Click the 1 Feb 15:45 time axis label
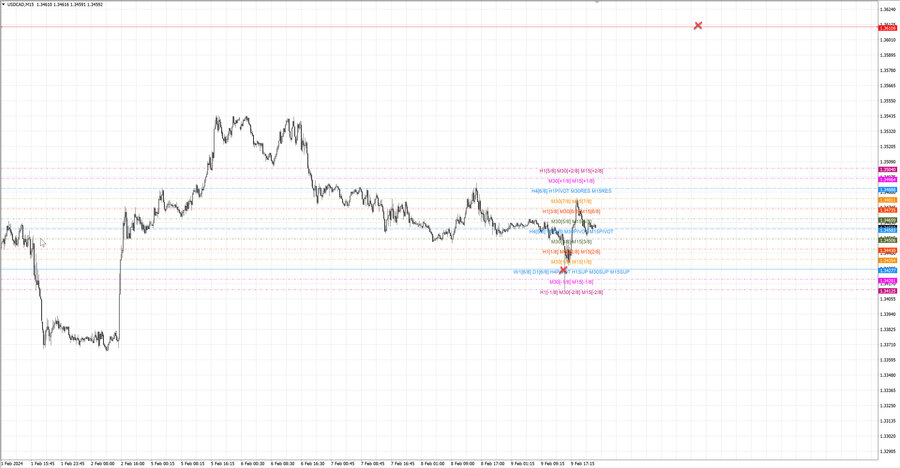 (43, 463)
